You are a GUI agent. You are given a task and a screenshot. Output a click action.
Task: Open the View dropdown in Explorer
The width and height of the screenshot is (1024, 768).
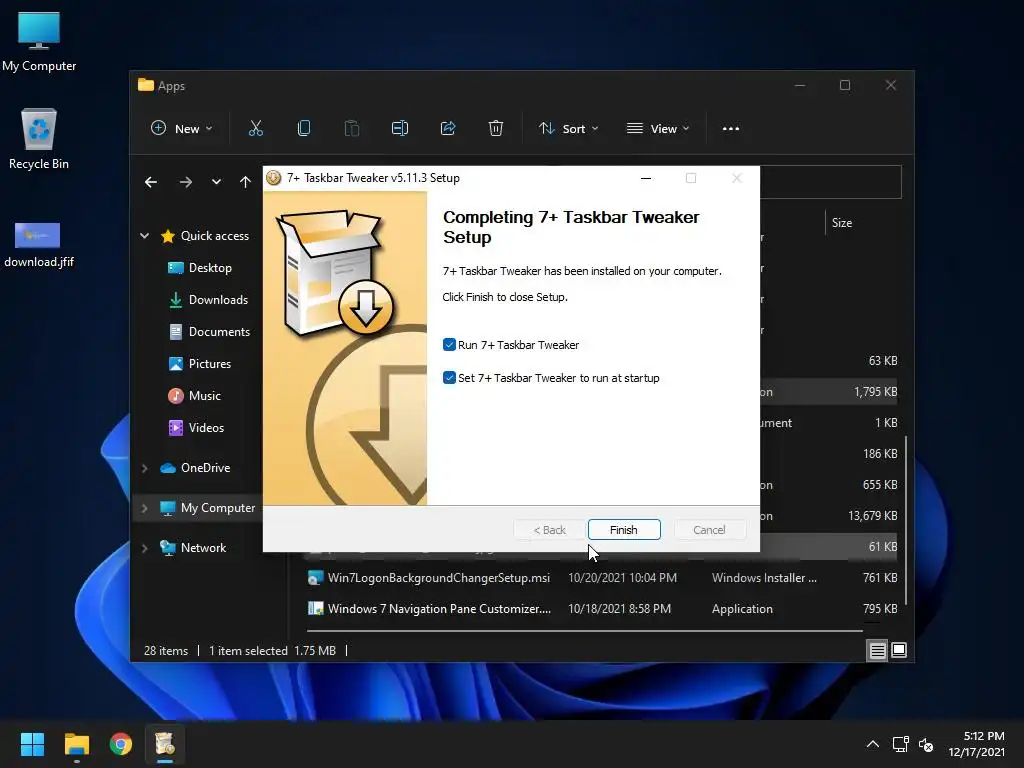click(658, 129)
